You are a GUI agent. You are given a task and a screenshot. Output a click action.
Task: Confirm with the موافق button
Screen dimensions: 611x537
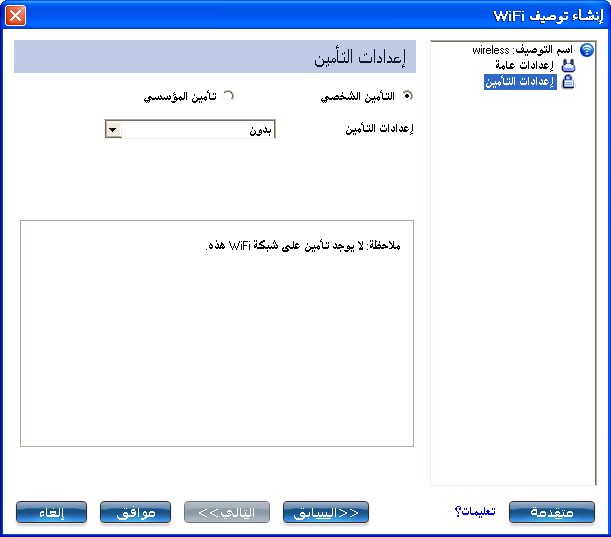(135, 512)
